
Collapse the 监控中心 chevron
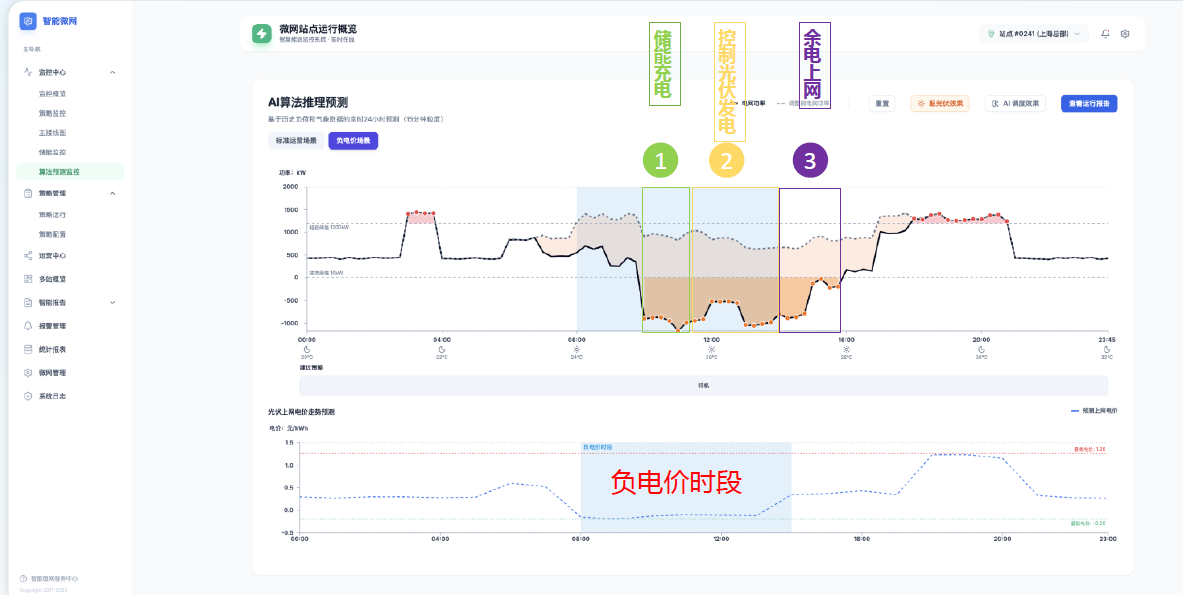point(112,72)
